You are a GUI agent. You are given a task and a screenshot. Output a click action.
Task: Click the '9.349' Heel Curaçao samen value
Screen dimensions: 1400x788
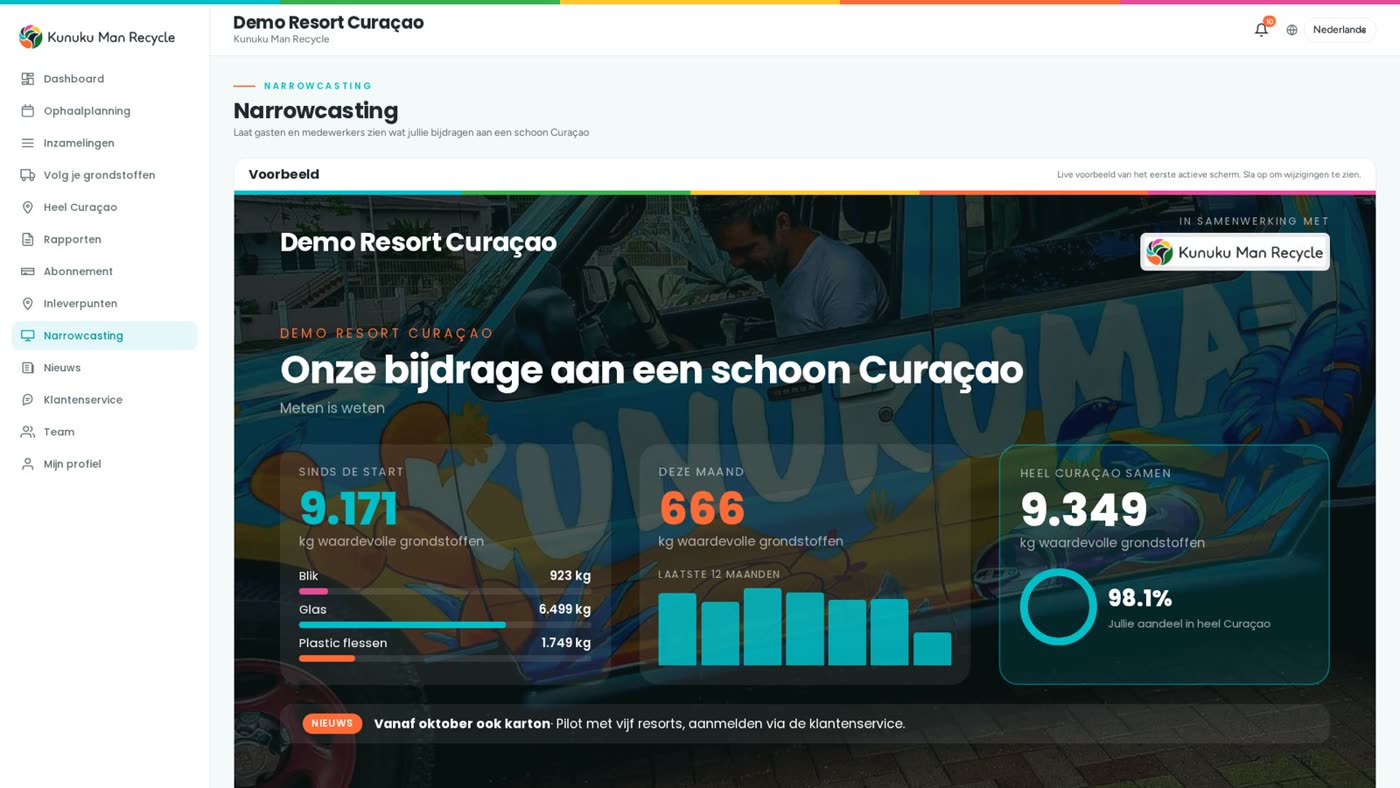point(1084,510)
